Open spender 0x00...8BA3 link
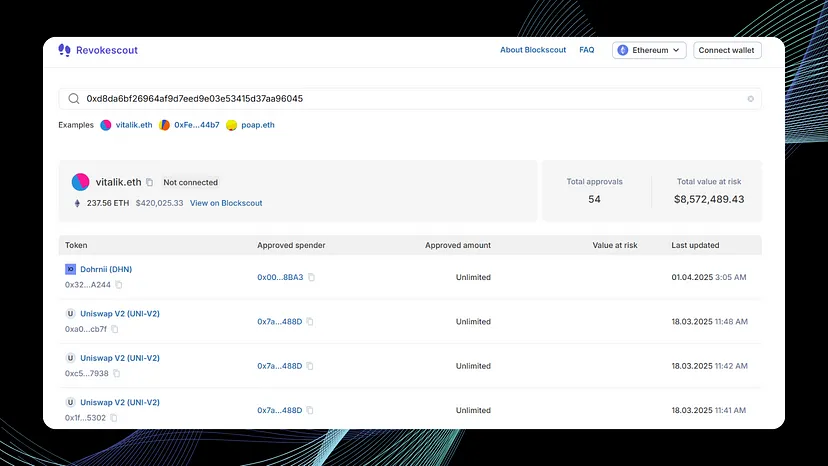The width and height of the screenshot is (828, 466). 280,277
